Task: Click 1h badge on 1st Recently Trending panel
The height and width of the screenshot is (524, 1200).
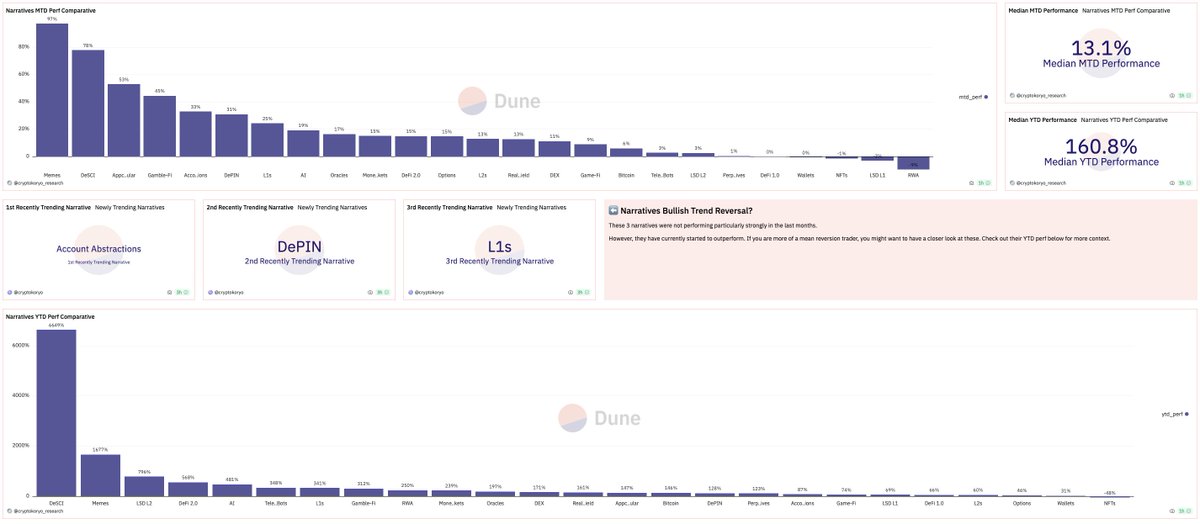Action: [181, 292]
